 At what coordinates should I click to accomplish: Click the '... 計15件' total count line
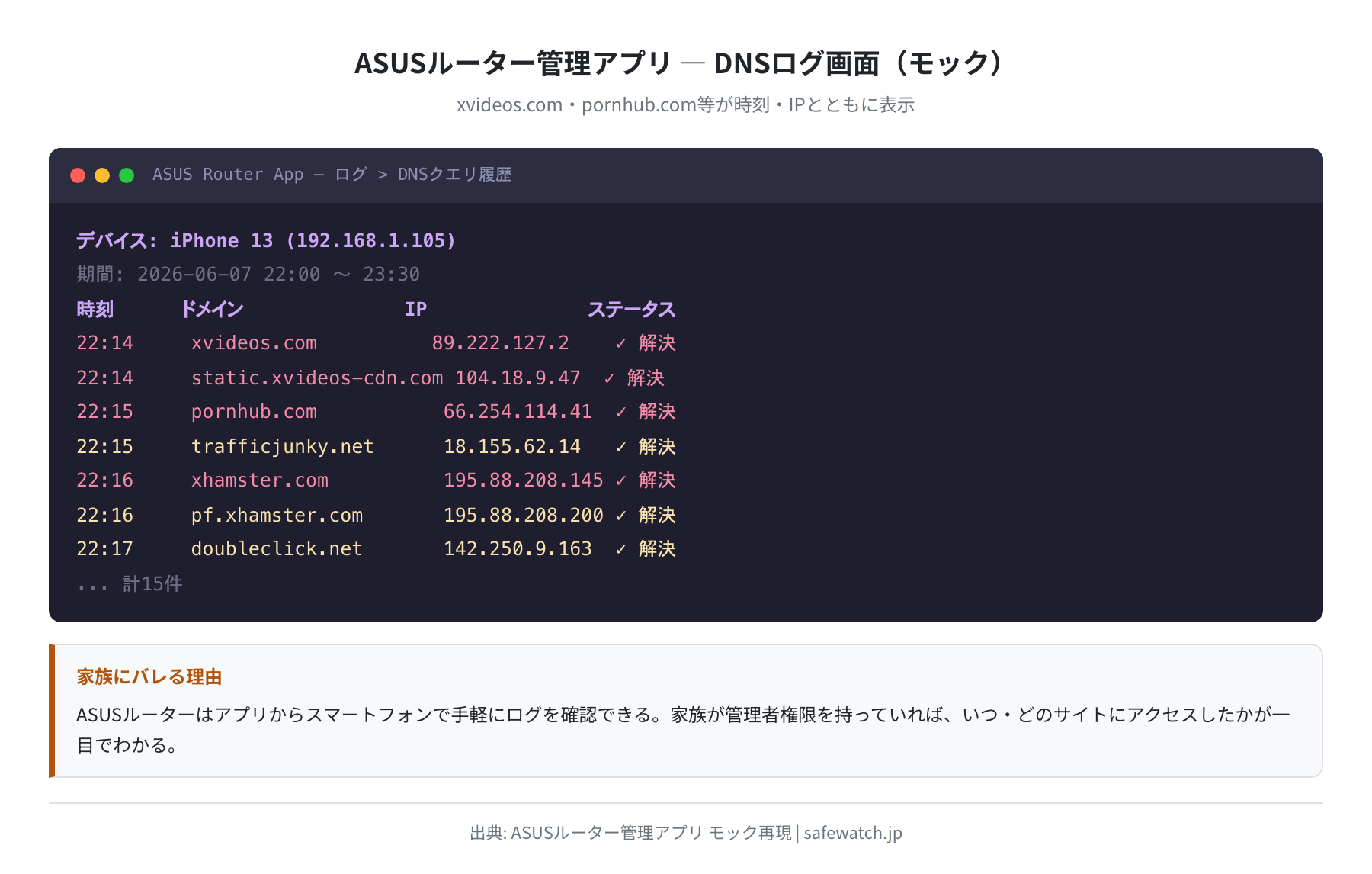(130, 584)
